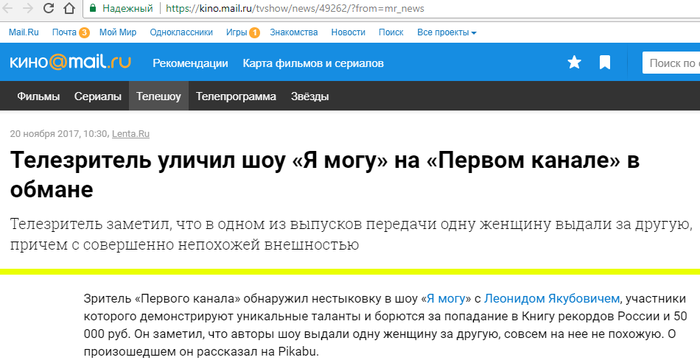Open the Почта link
700x363 pixels.
64,32
